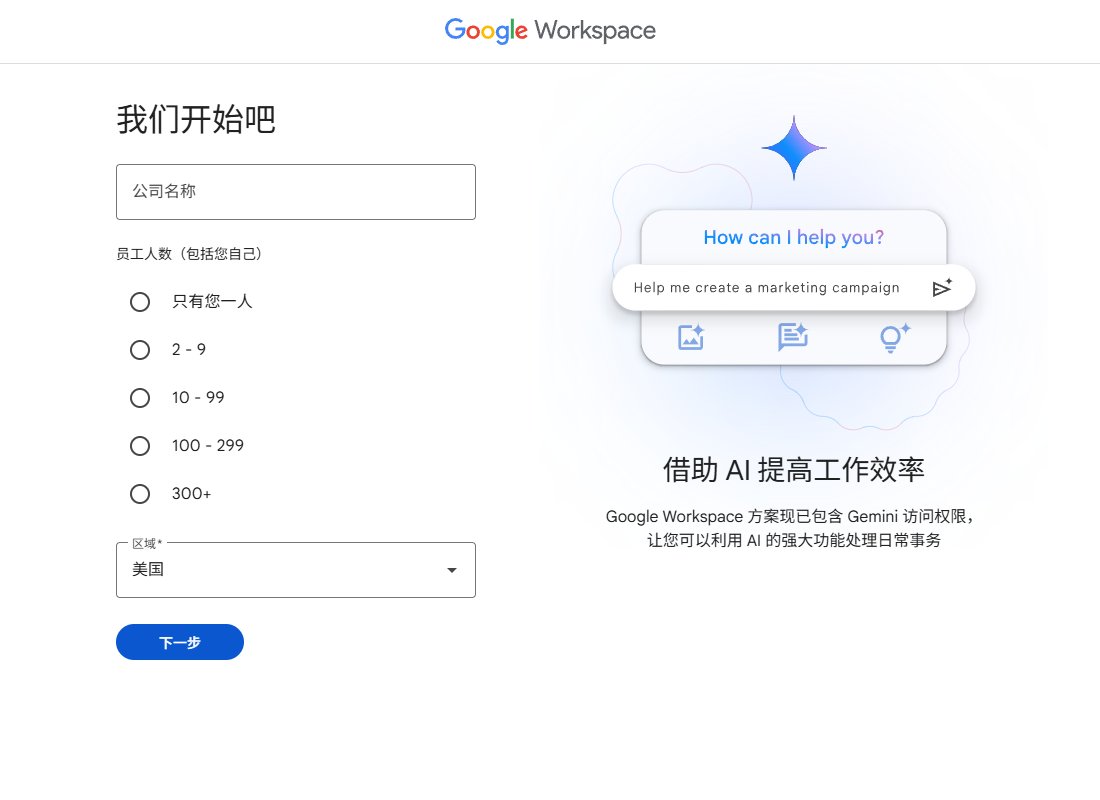Image resolution: width=1100 pixels, height=800 pixels.
Task: Click the blue Gemini sparkle star
Action: [793, 148]
